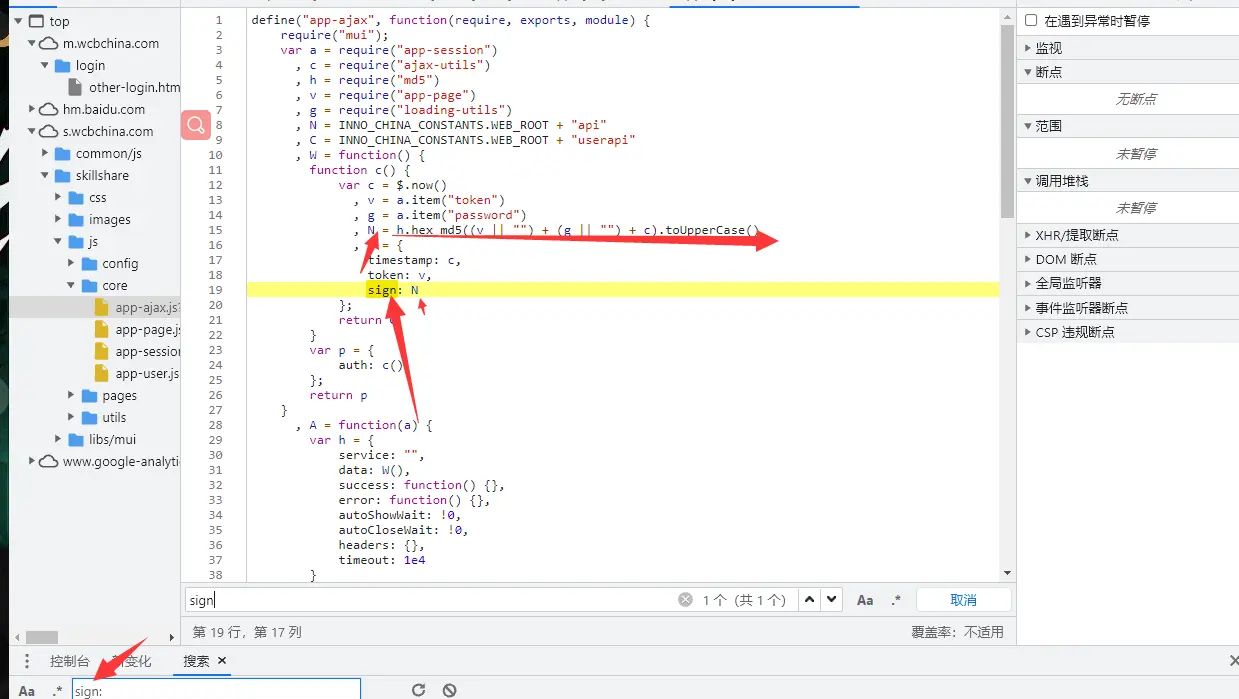Click the red magnifier search icon
Screen dimensions: 1239x699
195,125
